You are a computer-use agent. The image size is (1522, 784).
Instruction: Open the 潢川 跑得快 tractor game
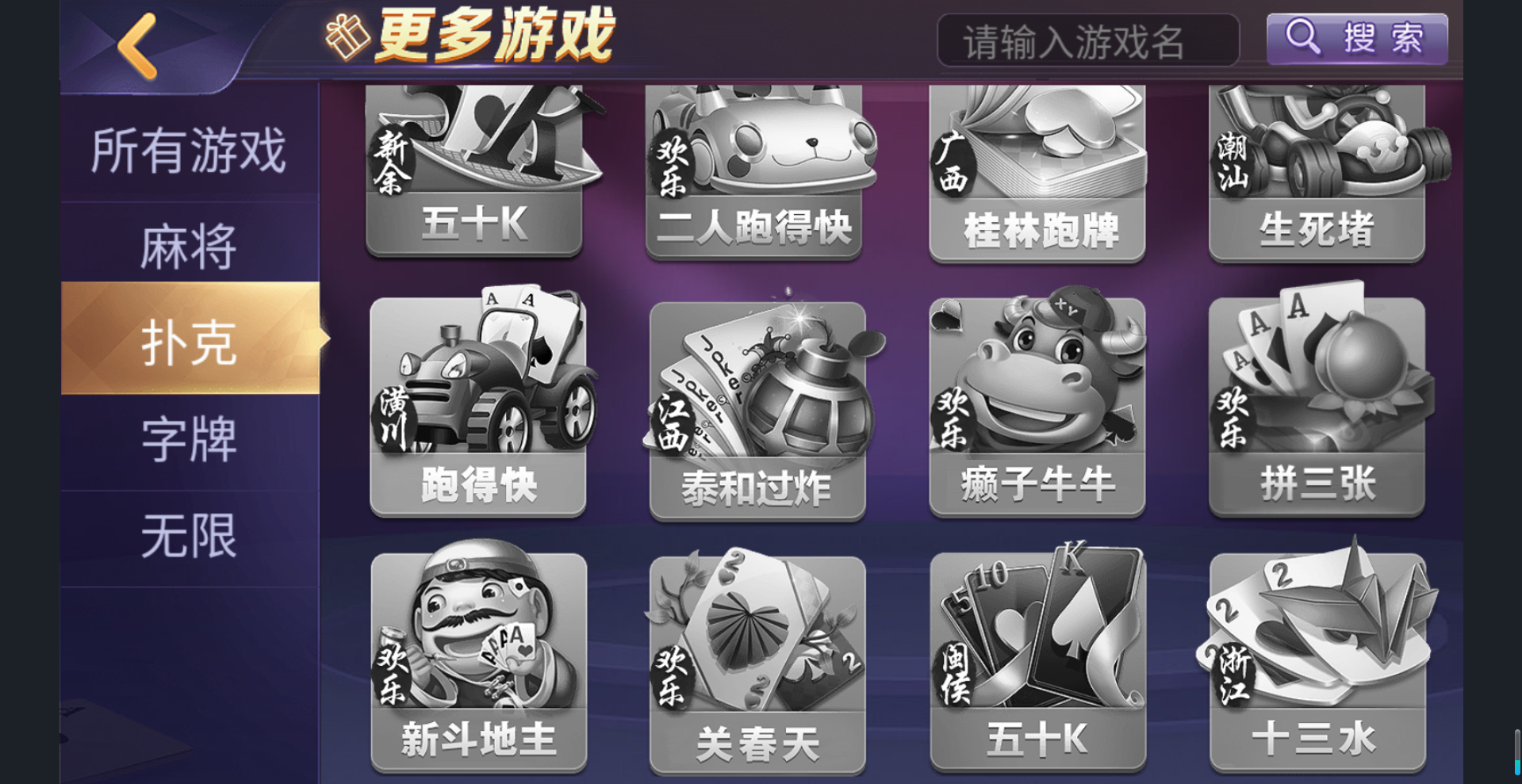pyautogui.click(x=478, y=401)
